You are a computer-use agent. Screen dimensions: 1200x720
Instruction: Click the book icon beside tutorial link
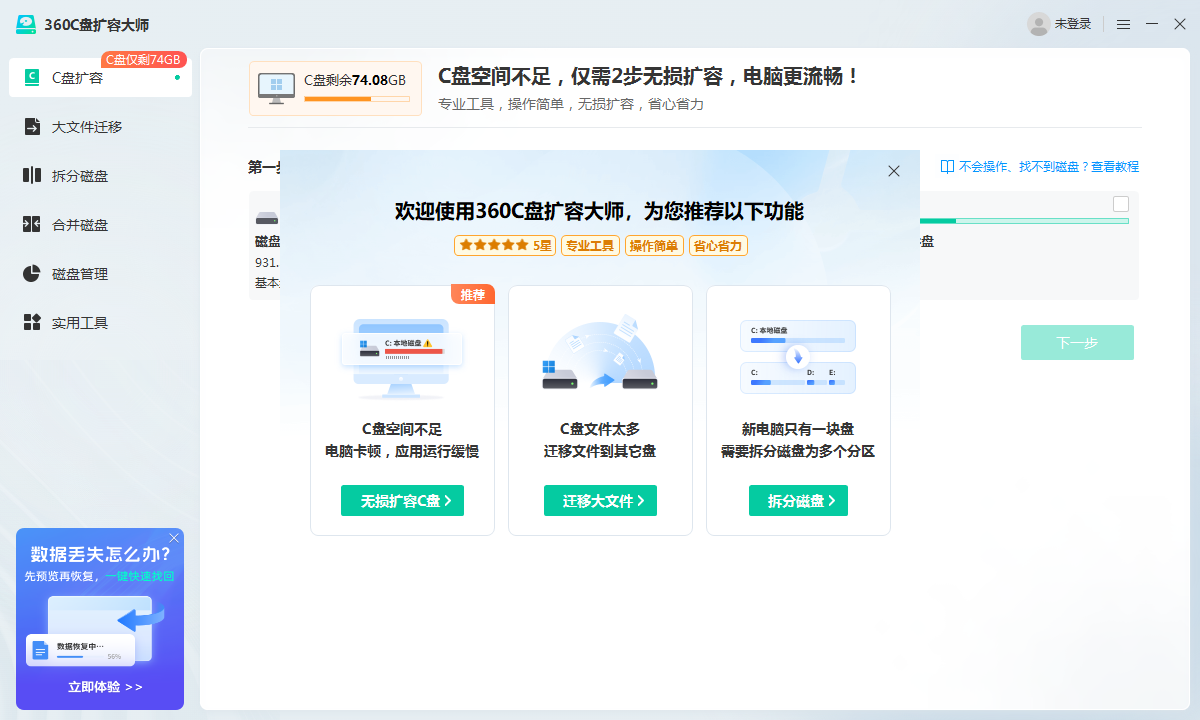pyautogui.click(x=947, y=167)
